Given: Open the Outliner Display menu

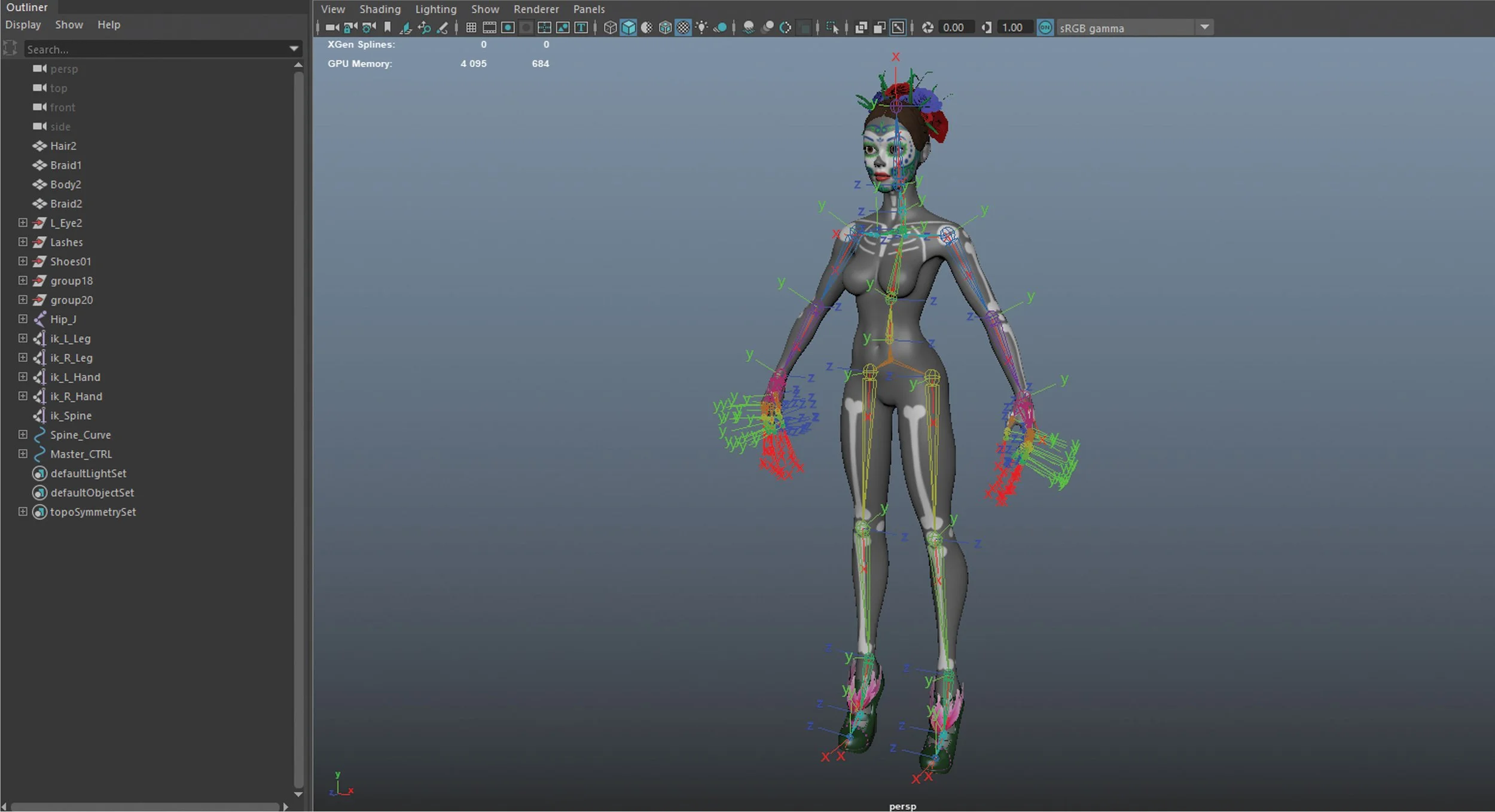Looking at the screenshot, I should tap(23, 25).
